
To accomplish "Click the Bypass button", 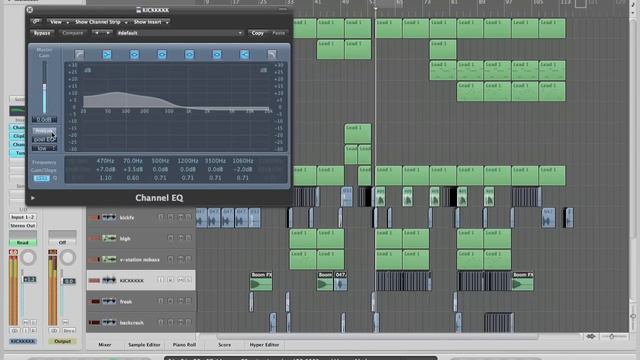I will click(x=42, y=33).
